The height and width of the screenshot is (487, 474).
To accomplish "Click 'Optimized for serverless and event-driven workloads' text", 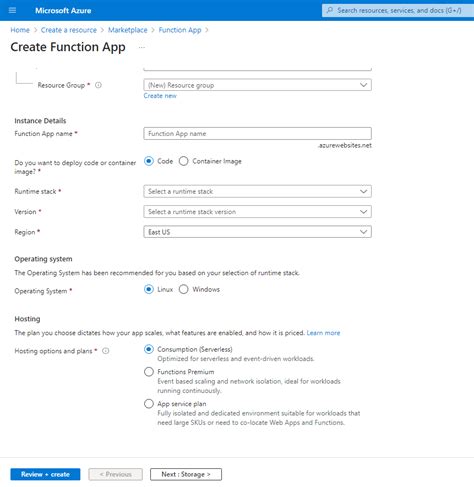I will (x=236, y=359).
